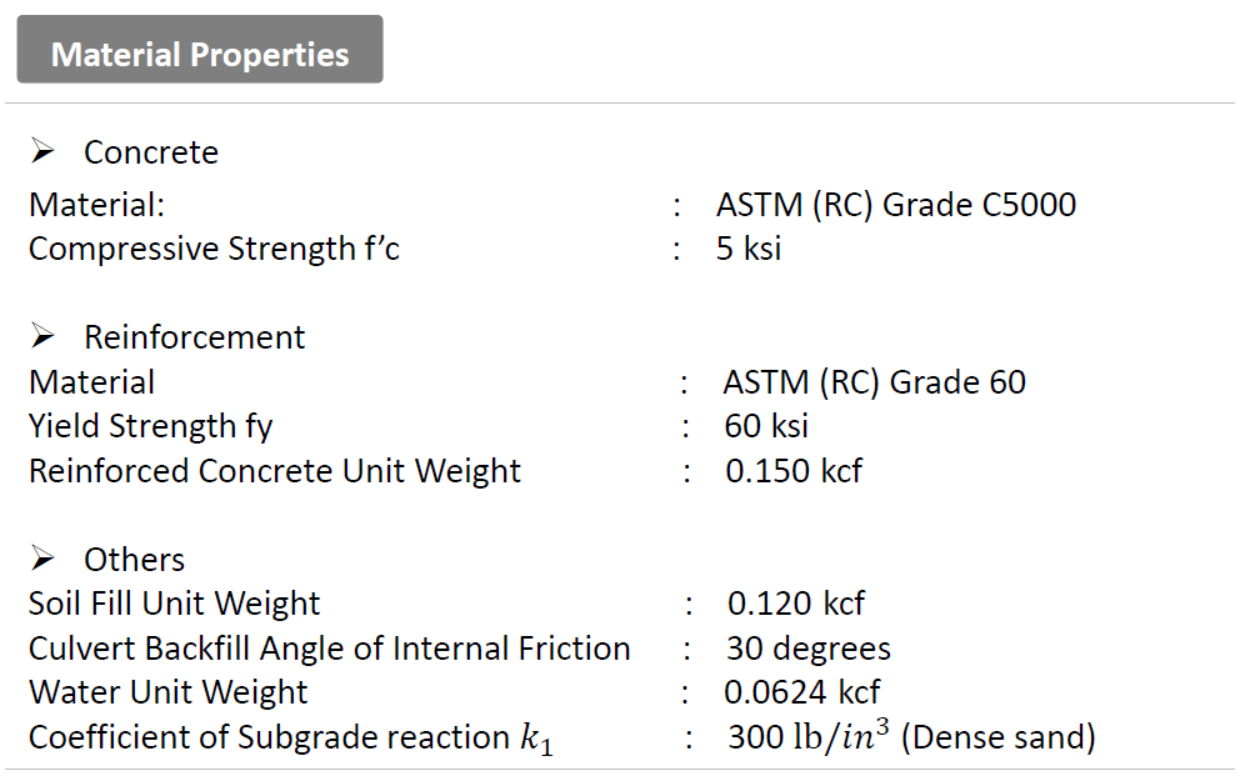Image resolution: width=1243 pixels, height=782 pixels.
Task: Select the Others section heading
Action: (x=134, y=559)
